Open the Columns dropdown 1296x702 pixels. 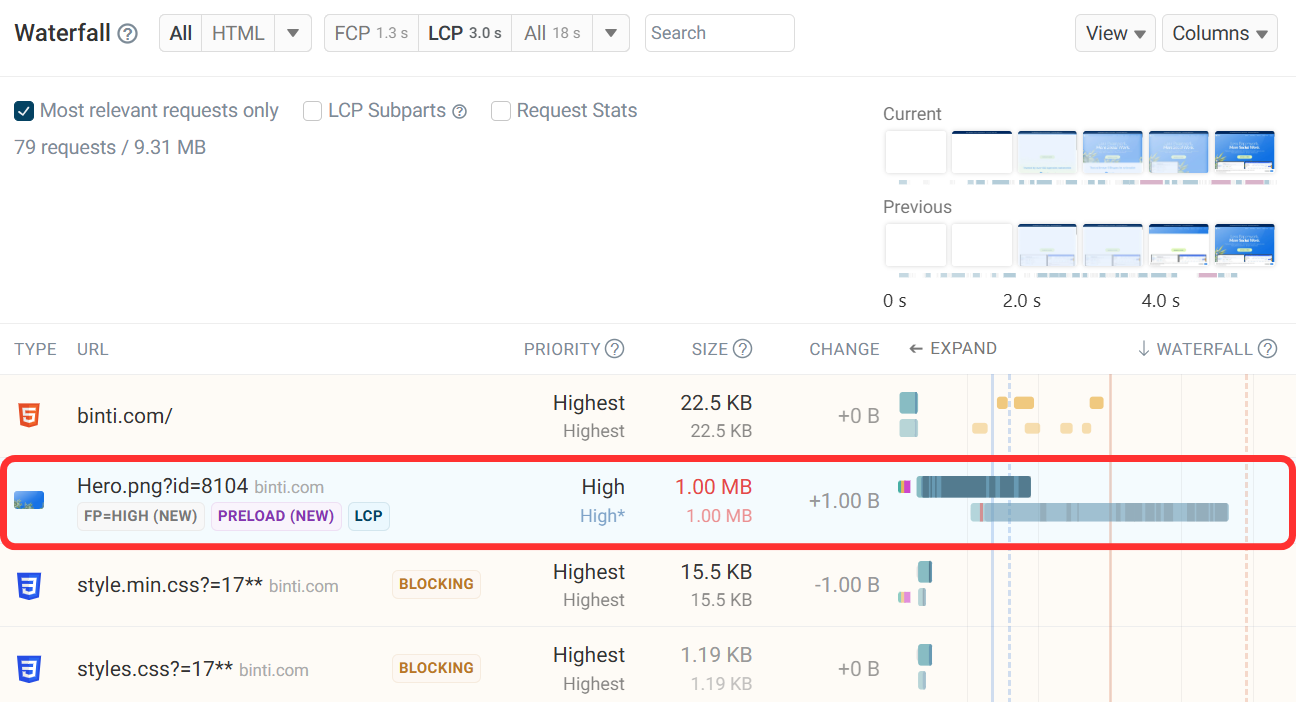point(1219,33)
